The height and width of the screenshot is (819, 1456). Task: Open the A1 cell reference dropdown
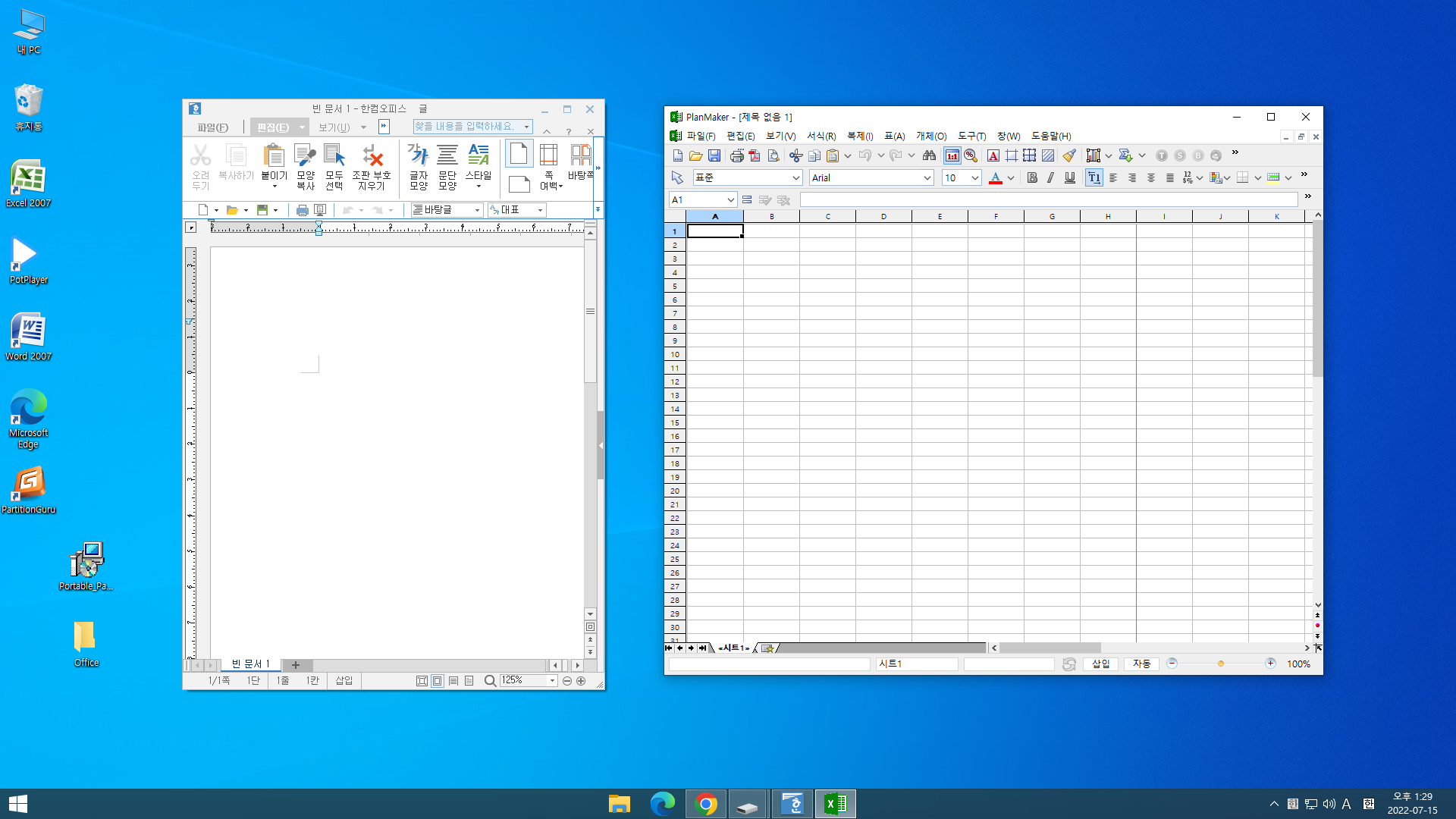coord(730,199)
